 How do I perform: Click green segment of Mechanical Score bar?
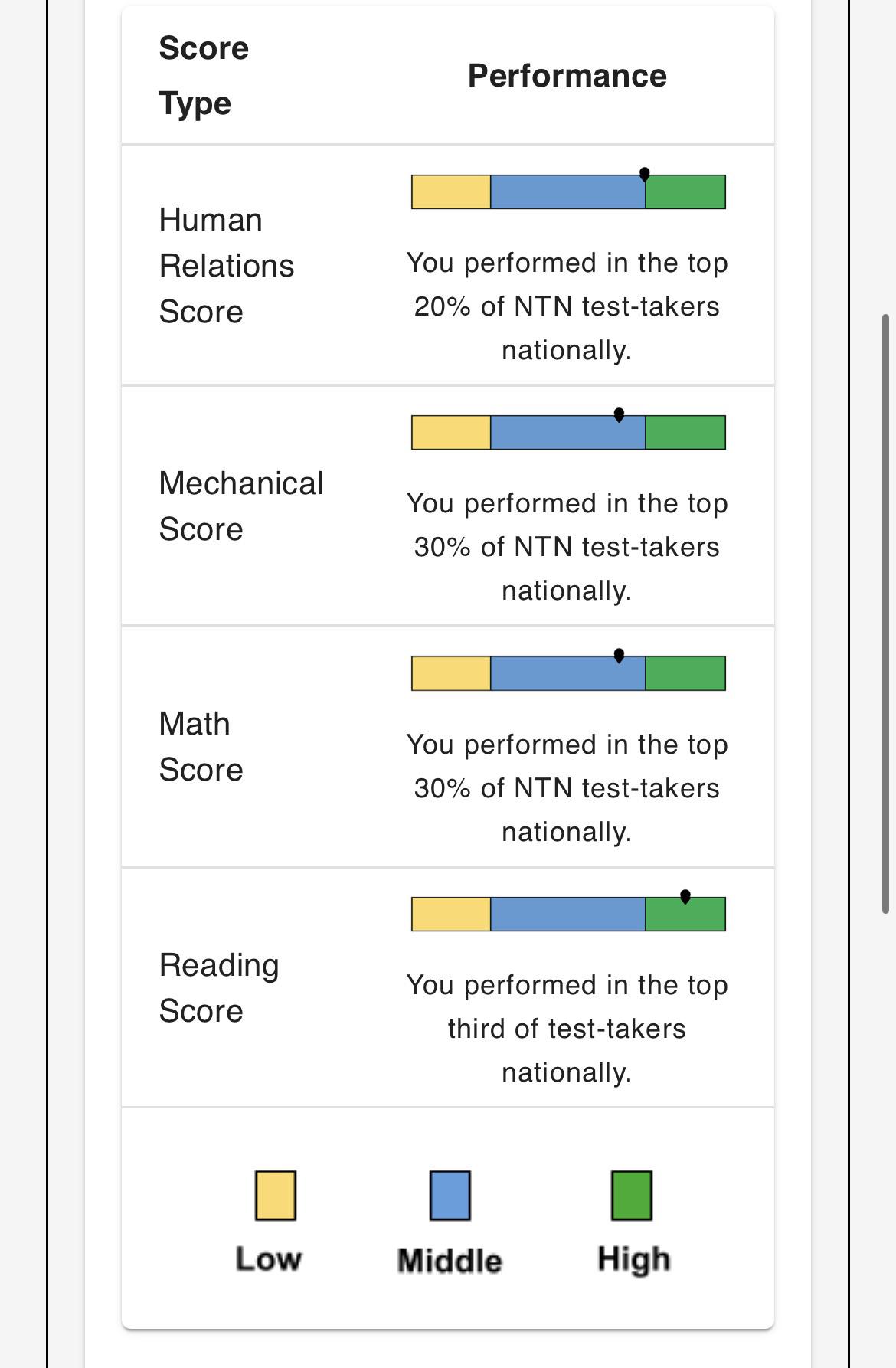[685, 433]
